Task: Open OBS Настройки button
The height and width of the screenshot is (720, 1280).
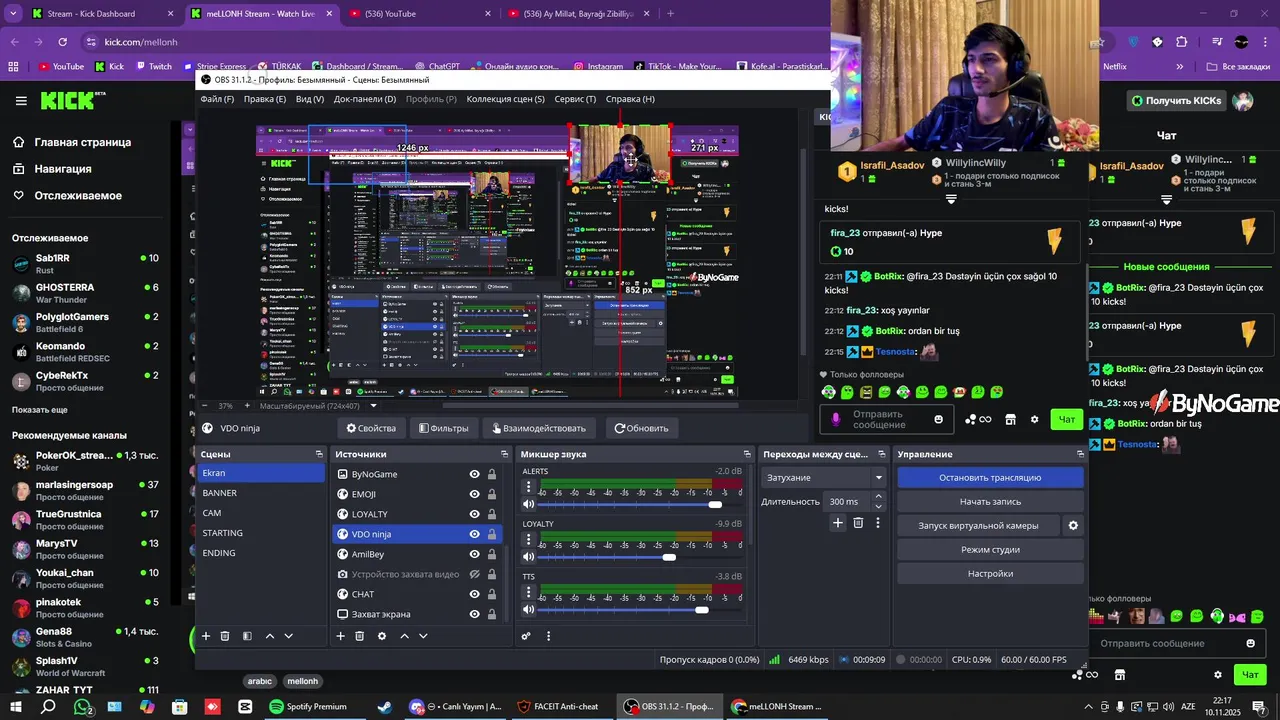Action: [990, 574]
